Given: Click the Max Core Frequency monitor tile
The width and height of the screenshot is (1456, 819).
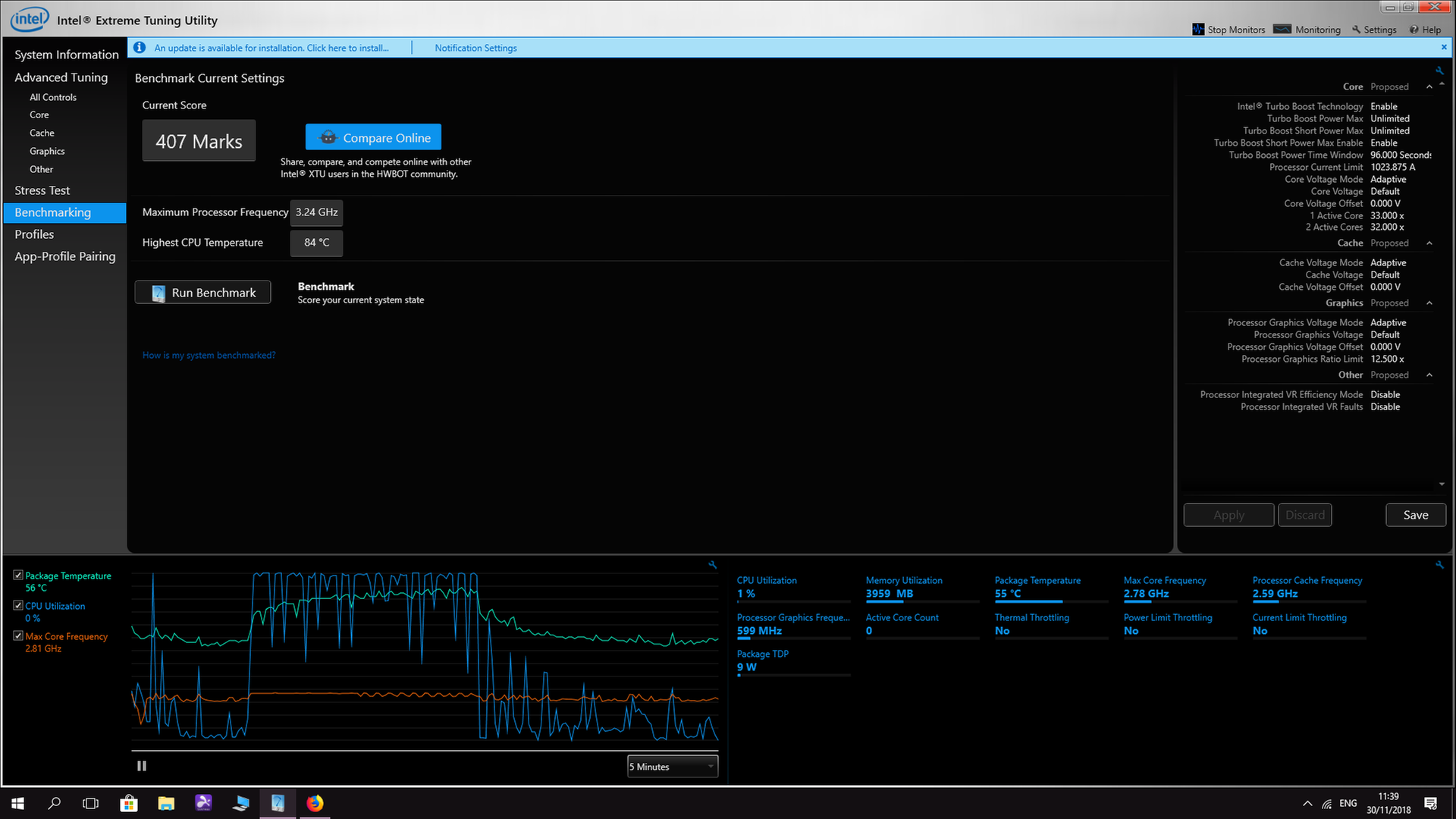Looking at the screenshot, I should point(1180,588).
